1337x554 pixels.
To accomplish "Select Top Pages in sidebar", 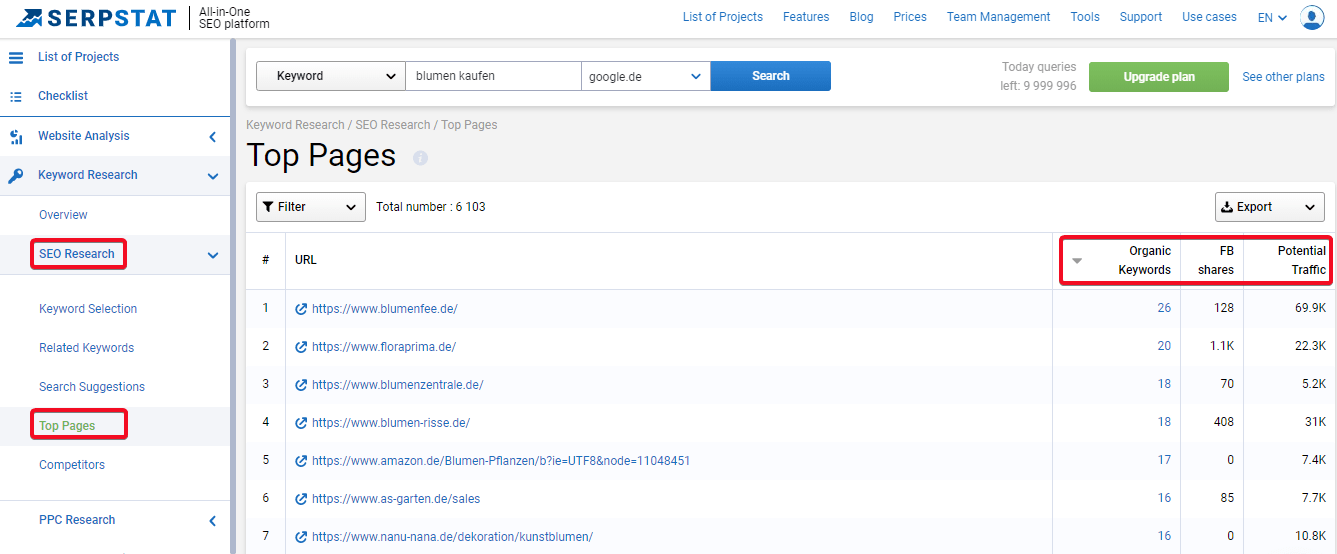I will [x=67, y=426].
